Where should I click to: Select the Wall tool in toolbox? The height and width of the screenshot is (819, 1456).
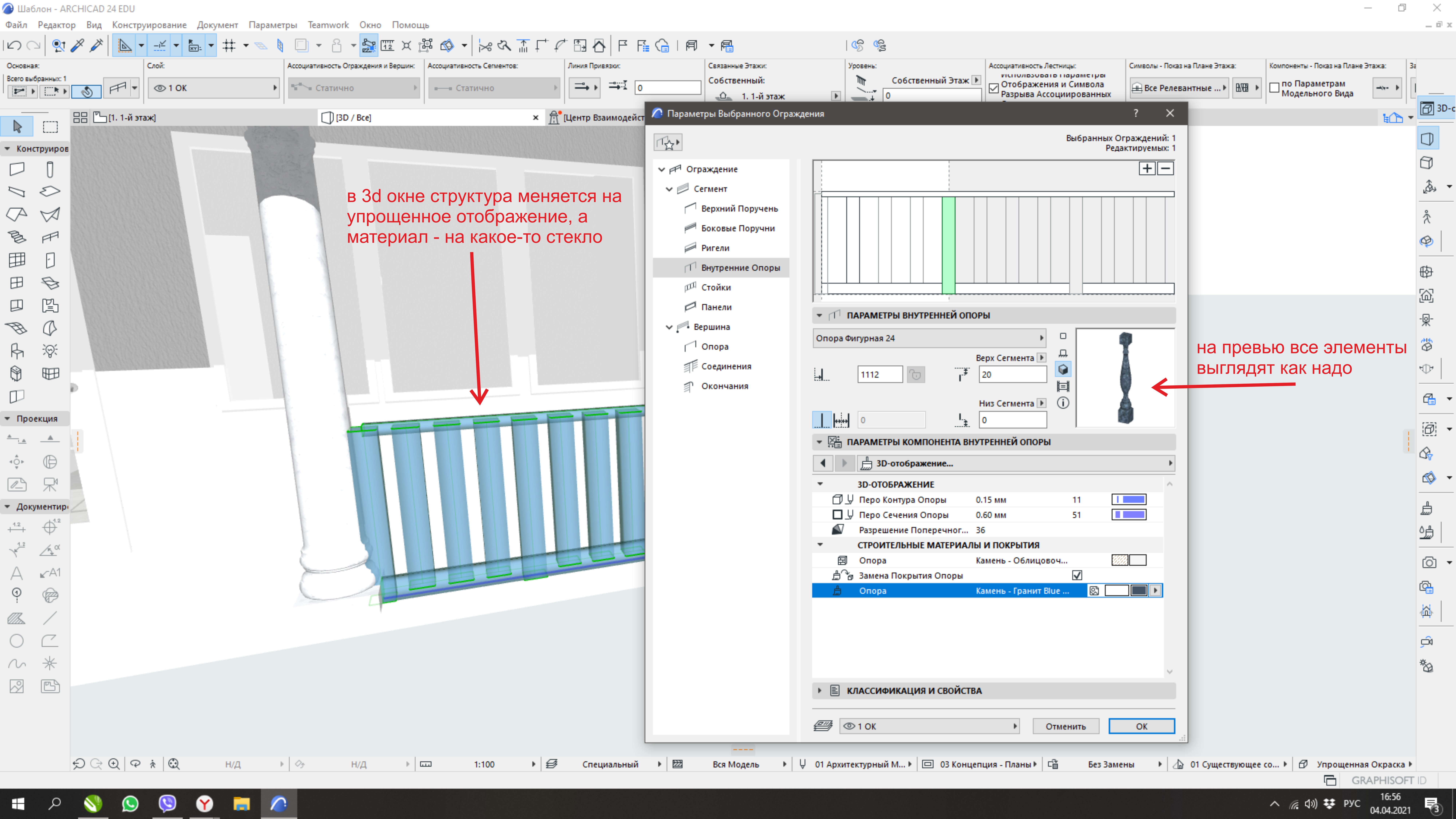pos(17,169)
